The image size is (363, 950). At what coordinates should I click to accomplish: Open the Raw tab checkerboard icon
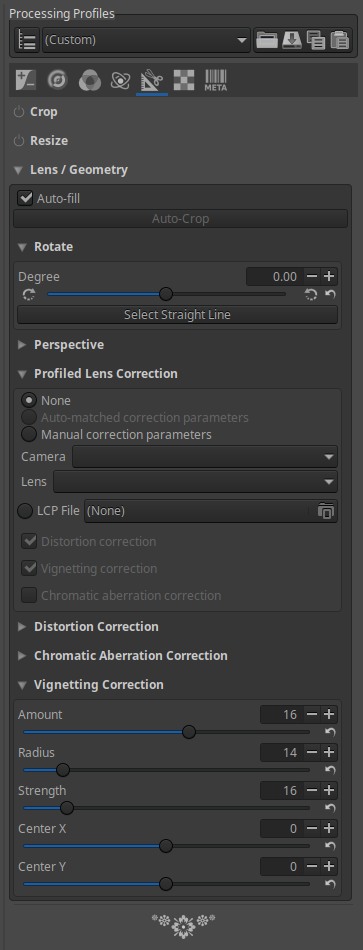coord(184,80)
